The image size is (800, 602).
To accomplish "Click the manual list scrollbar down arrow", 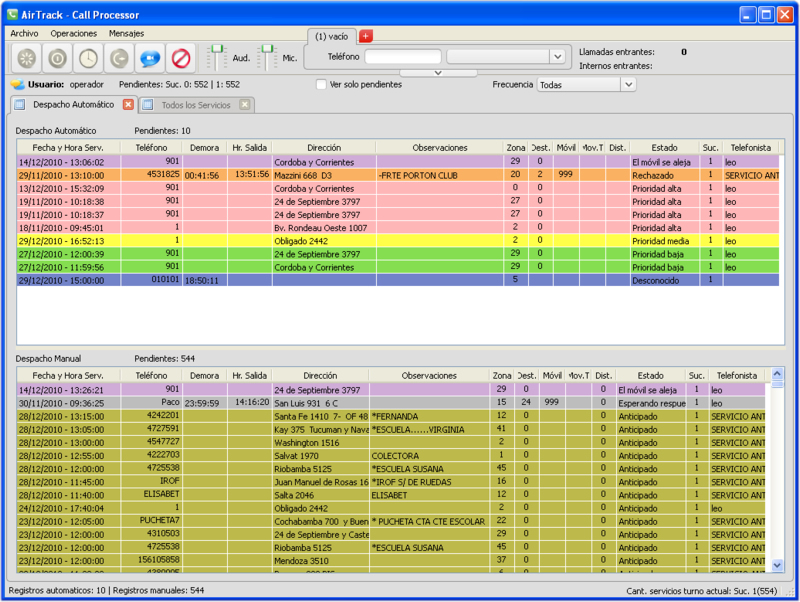I will pyautogui.click(x=777, y=565).
